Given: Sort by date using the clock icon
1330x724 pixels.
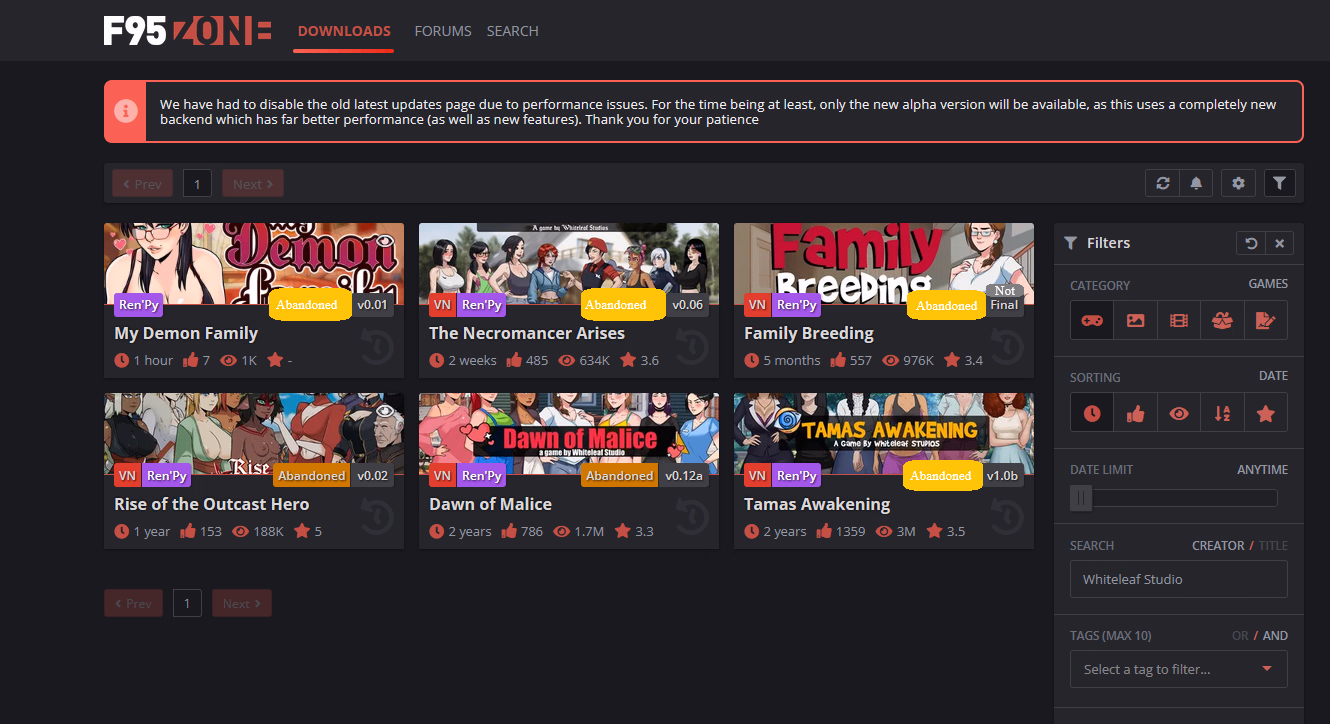Looking at the screenshot, I should point(1092,413).
